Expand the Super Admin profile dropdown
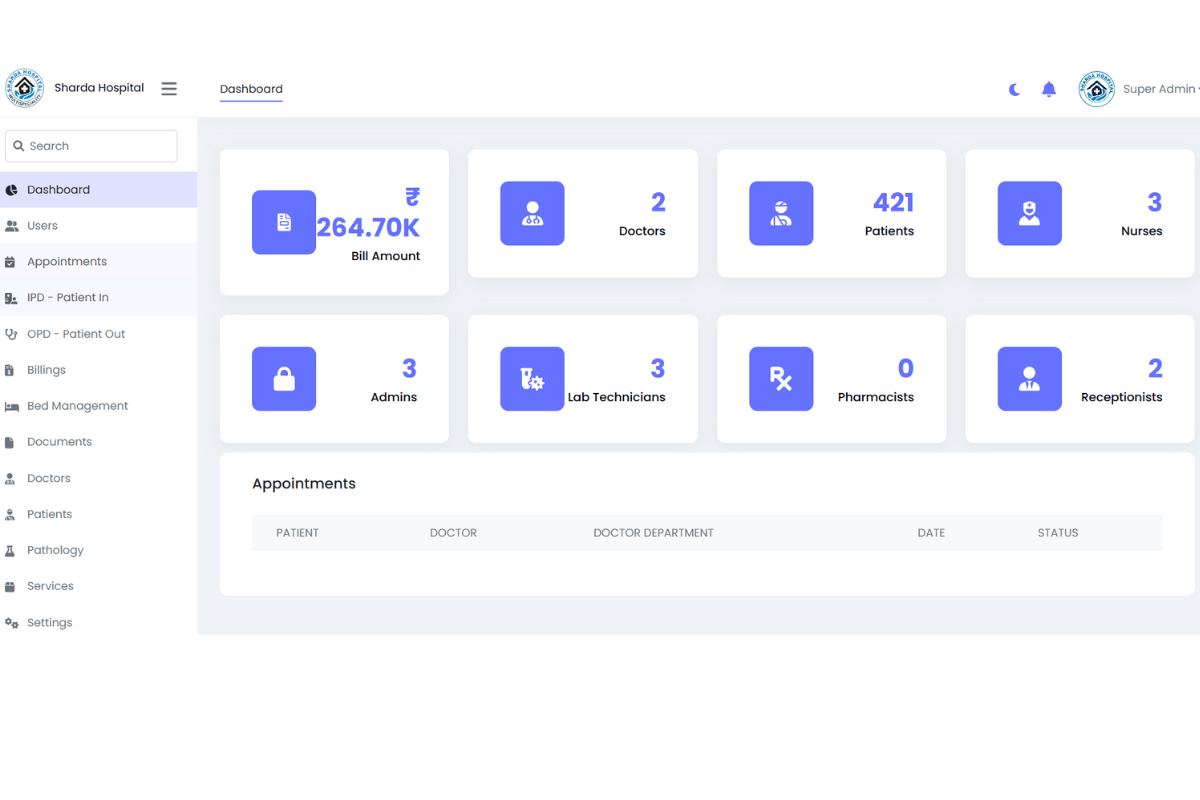This screenshot has height=800, width=1200. [x=1158, y=89]
